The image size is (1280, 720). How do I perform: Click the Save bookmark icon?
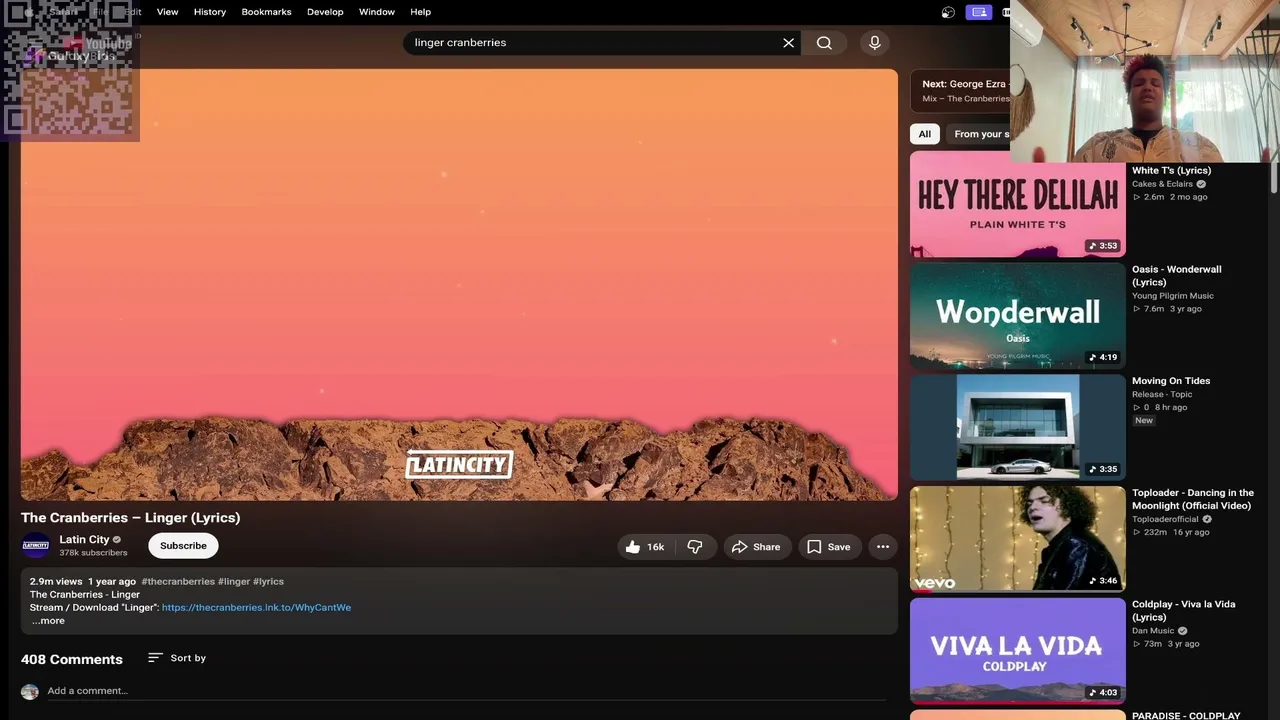point(814,547)
